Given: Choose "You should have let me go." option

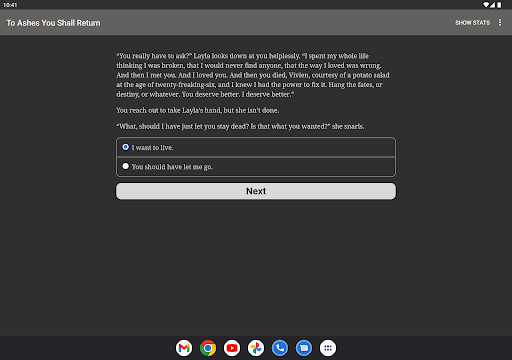Looking at the screenshot, I should click(x=256, y=167).
